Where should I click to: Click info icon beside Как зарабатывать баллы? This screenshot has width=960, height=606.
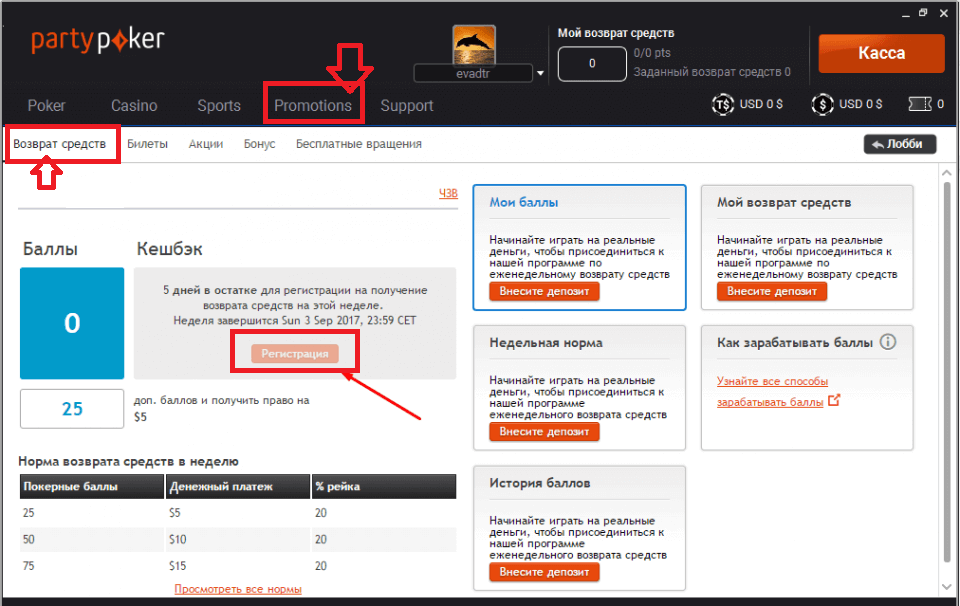pos(888,342)
